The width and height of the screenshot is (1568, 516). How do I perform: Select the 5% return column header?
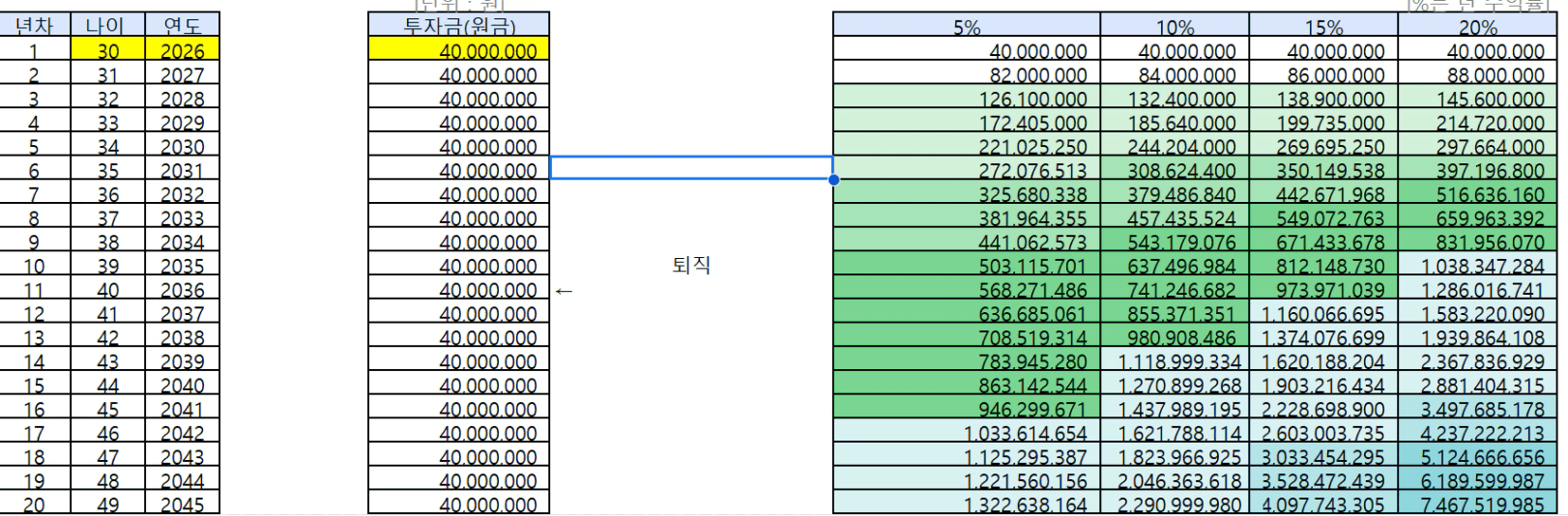click(966, 26)
